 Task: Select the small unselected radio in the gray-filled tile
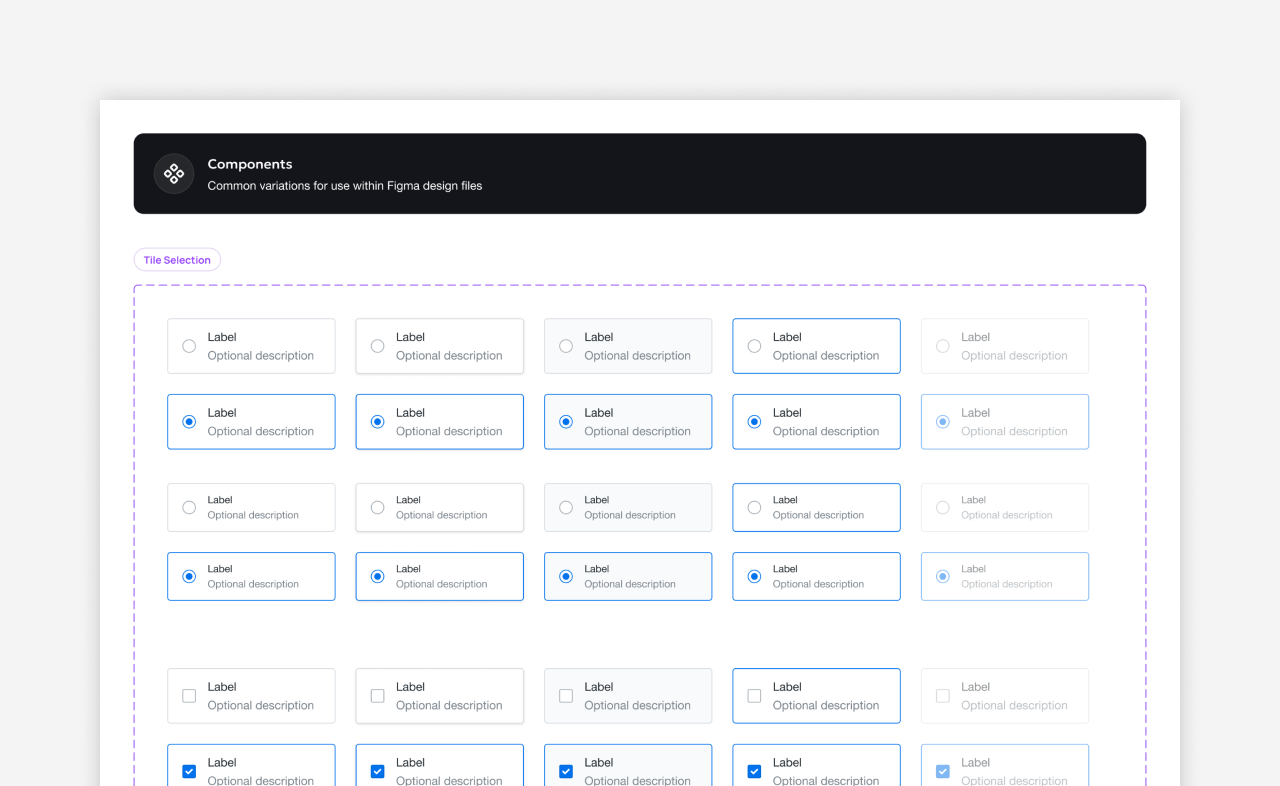tap(566, 508)
